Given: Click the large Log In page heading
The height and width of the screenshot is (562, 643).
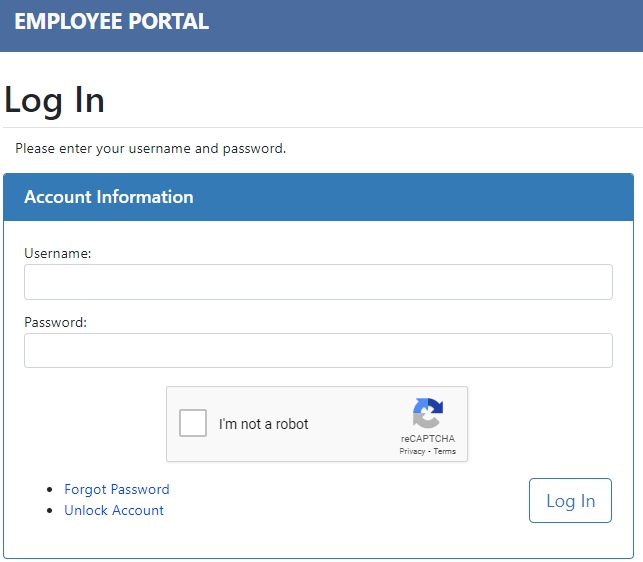Looking at the screenshot, I should 55,100.
